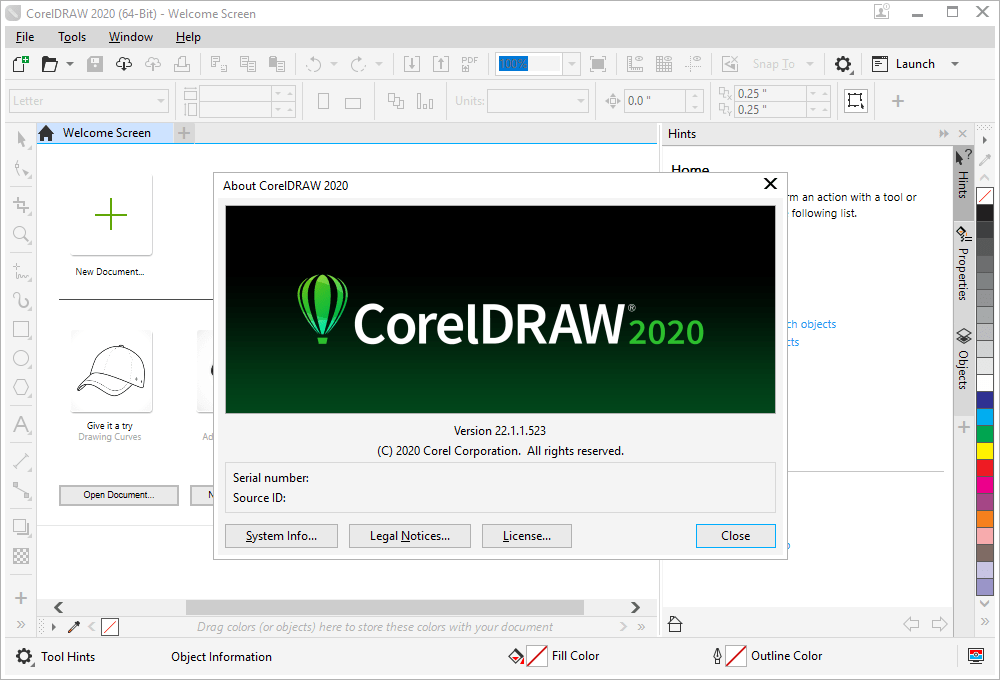The height and width of the screenshot is (680, 1000).
Task: Click the License button
Action: pyautogui.click(x=527, y=536)
